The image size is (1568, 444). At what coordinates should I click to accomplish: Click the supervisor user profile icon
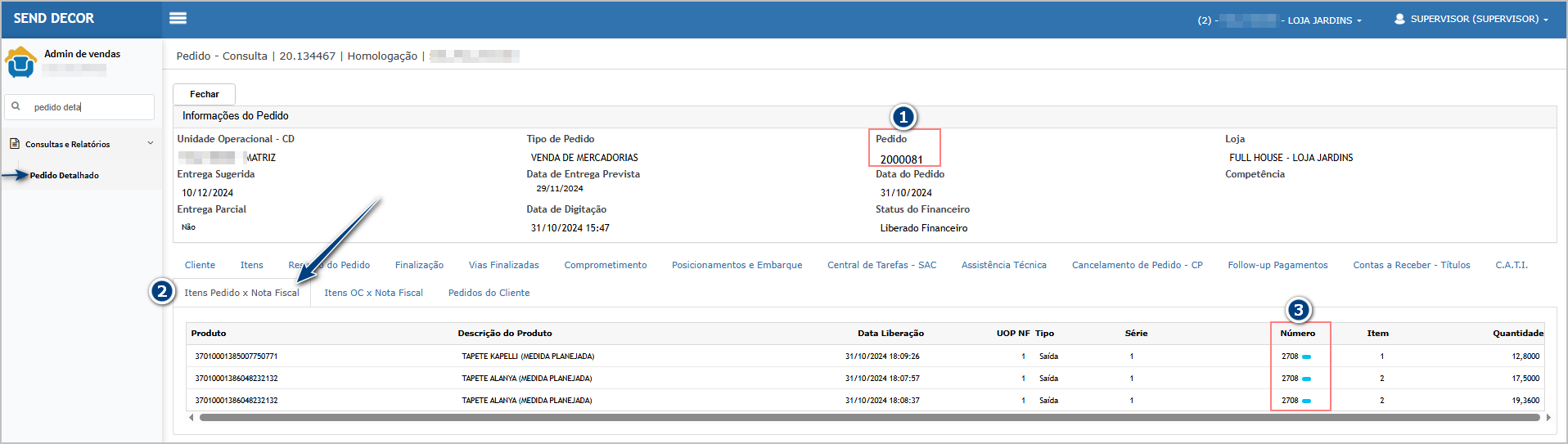coord(1399,19)
